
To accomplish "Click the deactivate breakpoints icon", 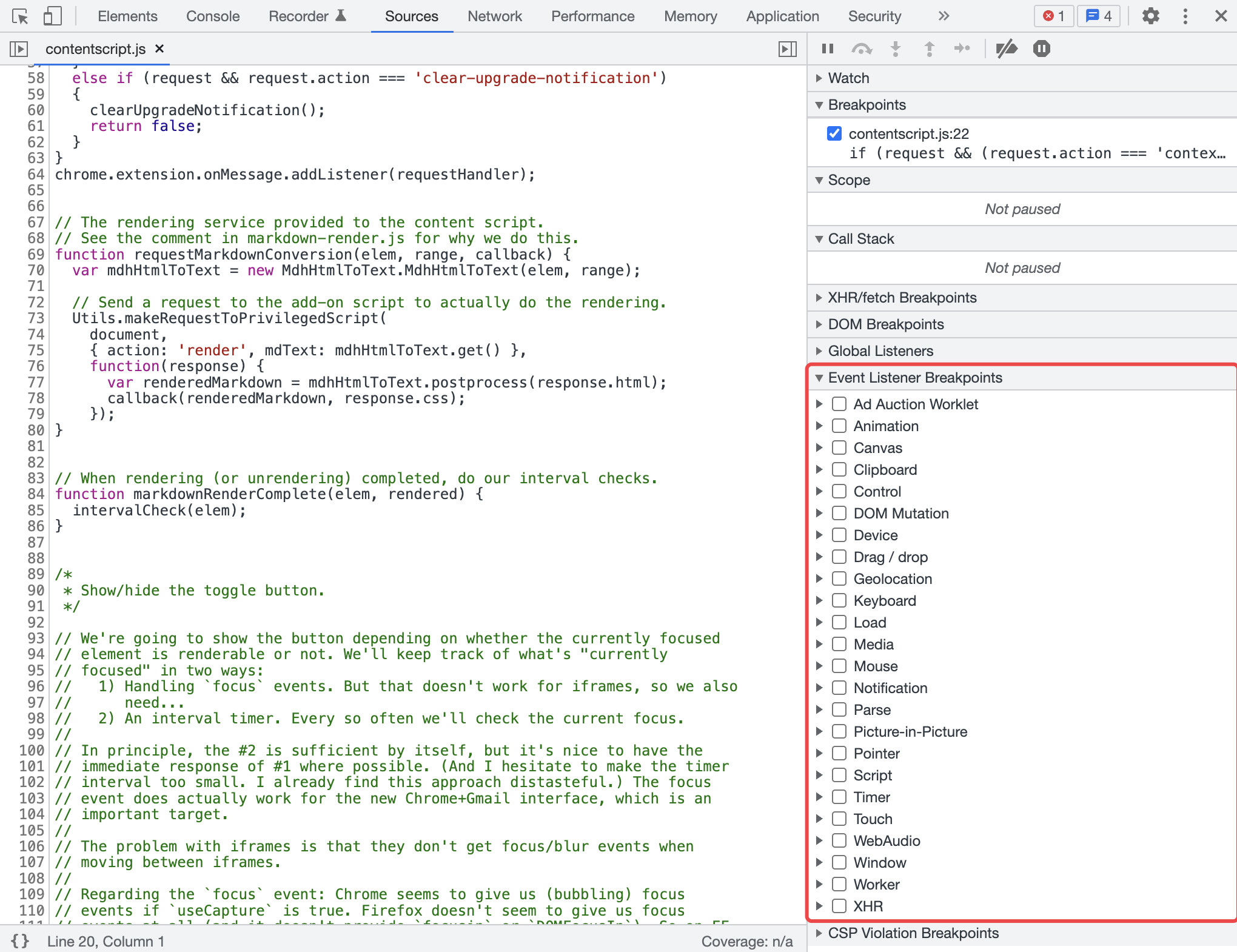I will pyautogui.click(x=1007, y=49).
